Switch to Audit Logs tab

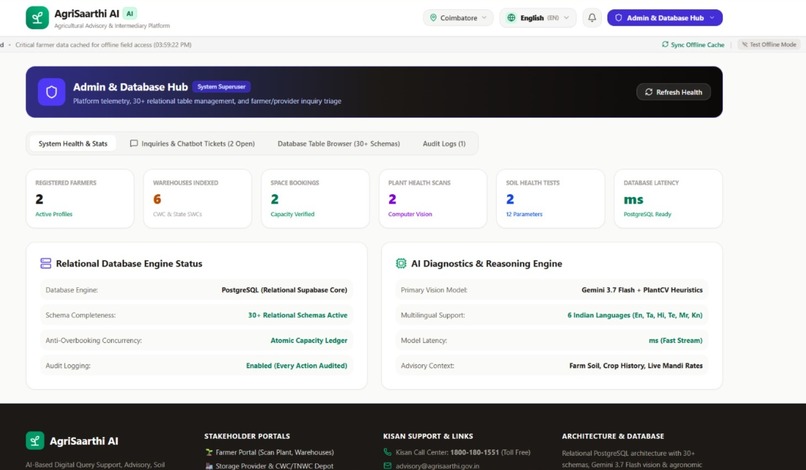tap(444, 143)
